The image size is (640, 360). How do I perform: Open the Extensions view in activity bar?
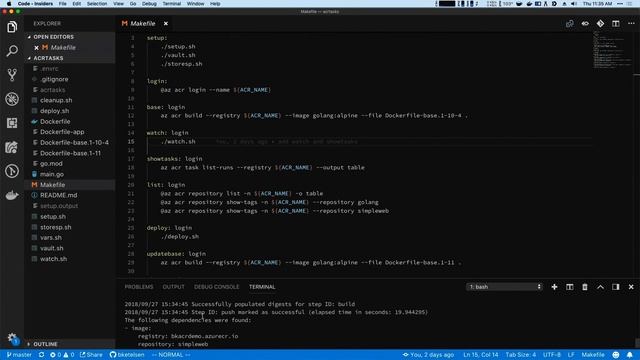pyautogui.click(x=12, y=123)
